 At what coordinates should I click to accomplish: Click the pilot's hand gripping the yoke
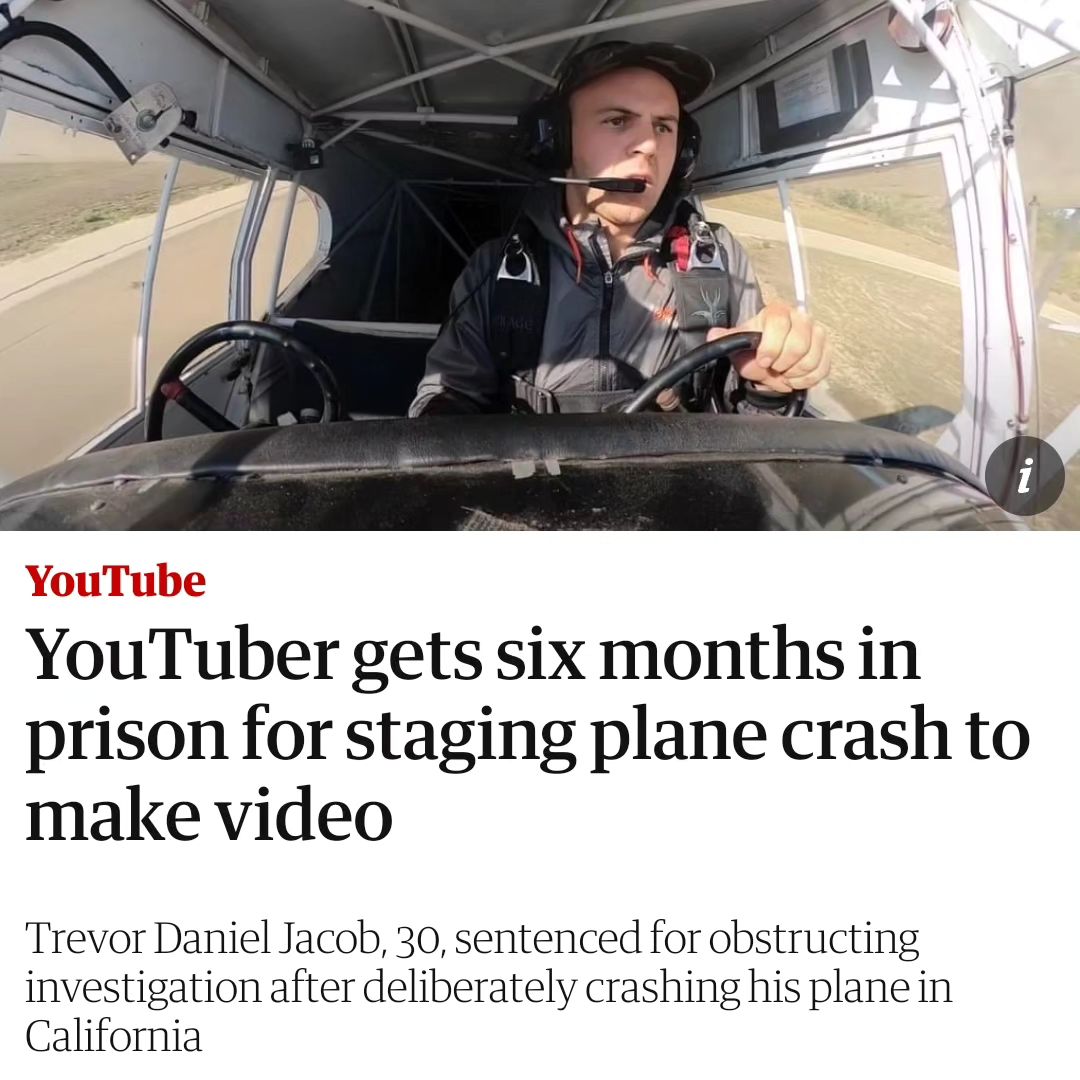tap(787, 346)
